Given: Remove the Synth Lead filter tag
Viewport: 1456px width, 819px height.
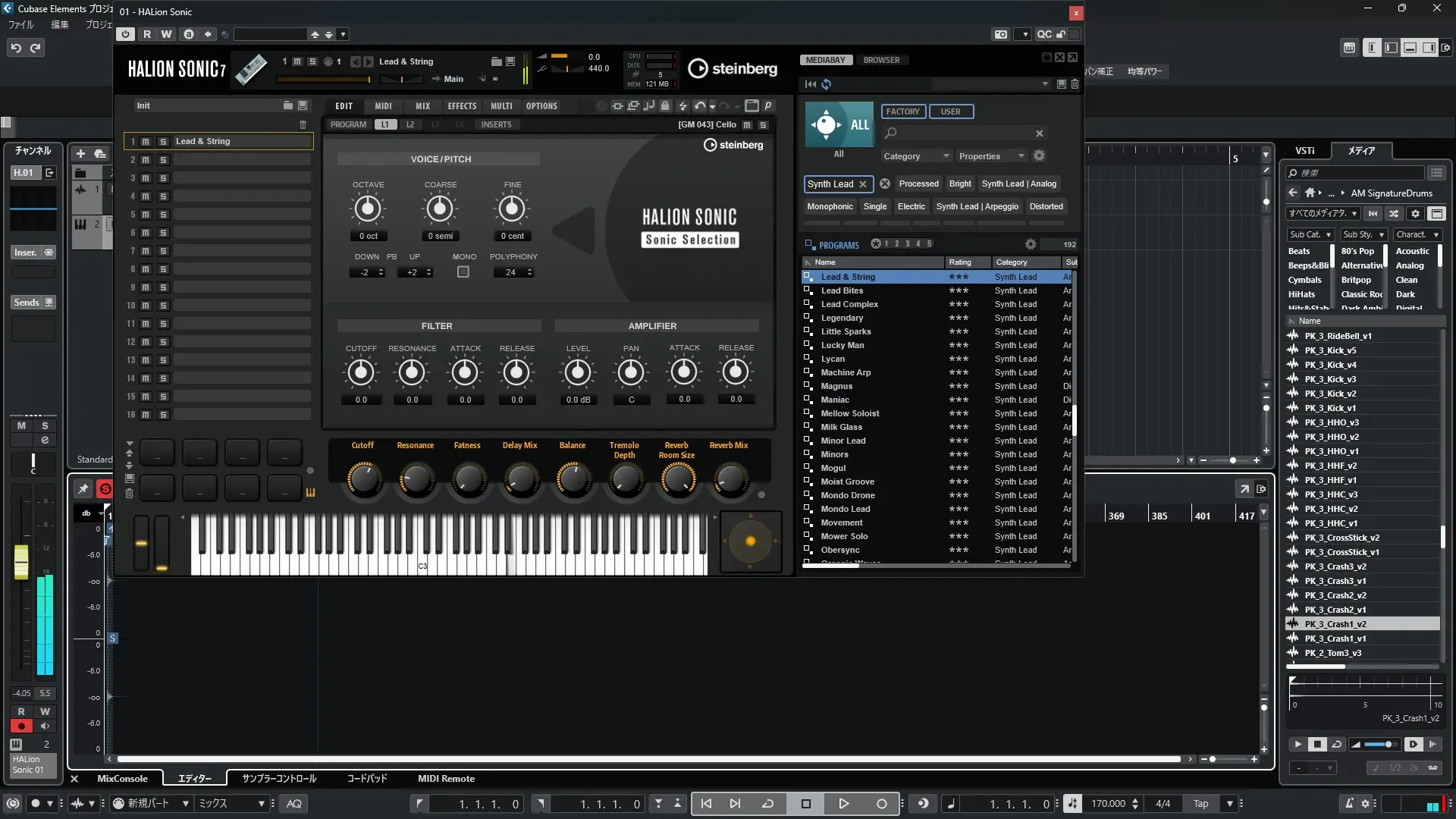Looking at the screenshot, I should coord(863,184).
